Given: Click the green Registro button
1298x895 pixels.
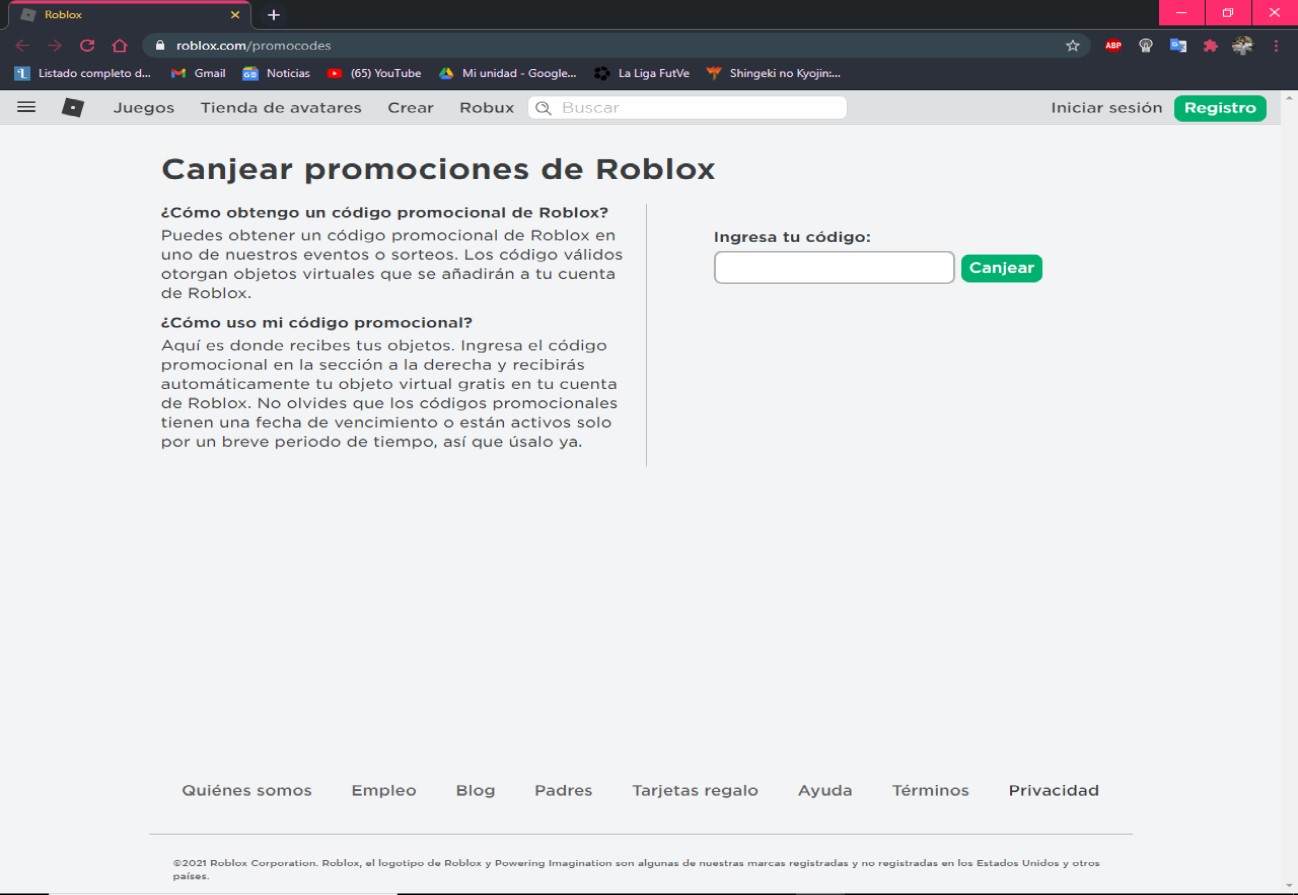Looking at the screenshot, I should point(1220,107).
